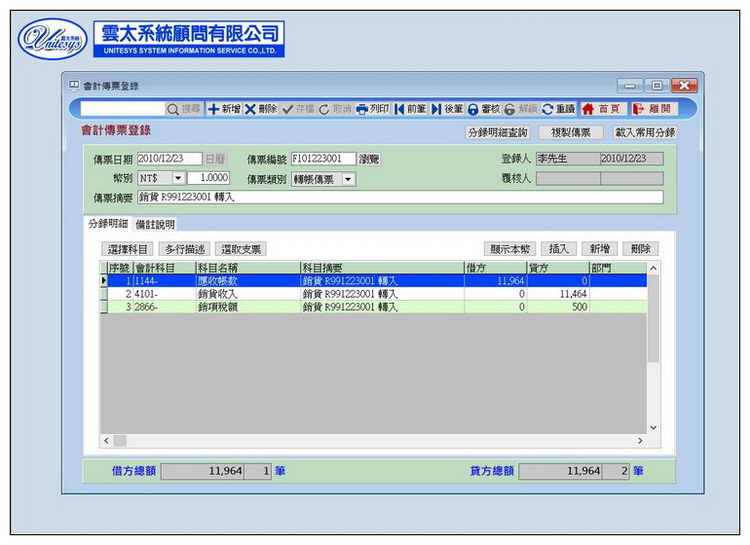Click in the 傳票摘要 text field
The image size is (750, 545).
coord(400,198)
